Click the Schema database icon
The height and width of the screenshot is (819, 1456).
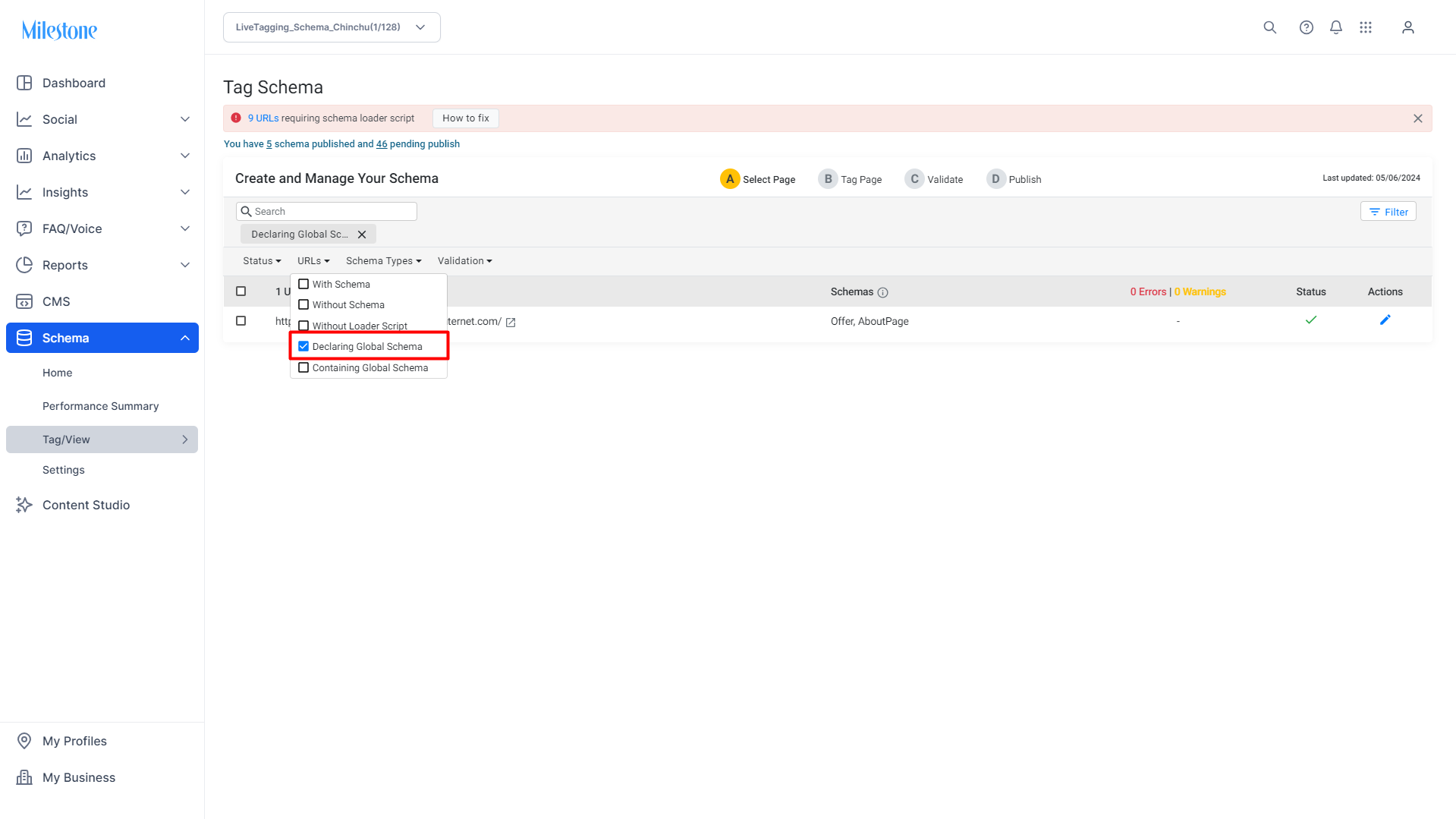[x=24, y=338]
